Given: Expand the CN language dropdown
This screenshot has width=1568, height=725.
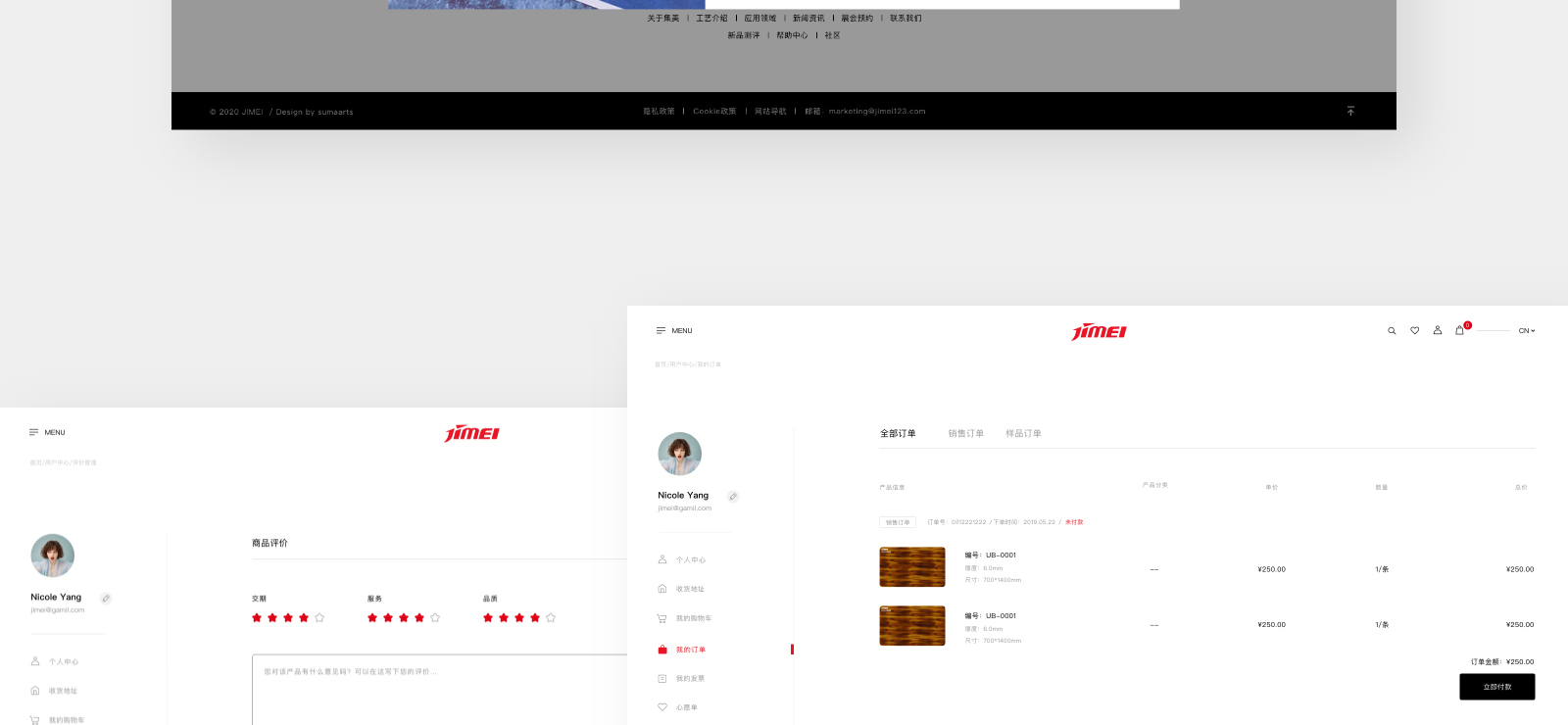Looking at the screenshot, I should (1527, 331).
